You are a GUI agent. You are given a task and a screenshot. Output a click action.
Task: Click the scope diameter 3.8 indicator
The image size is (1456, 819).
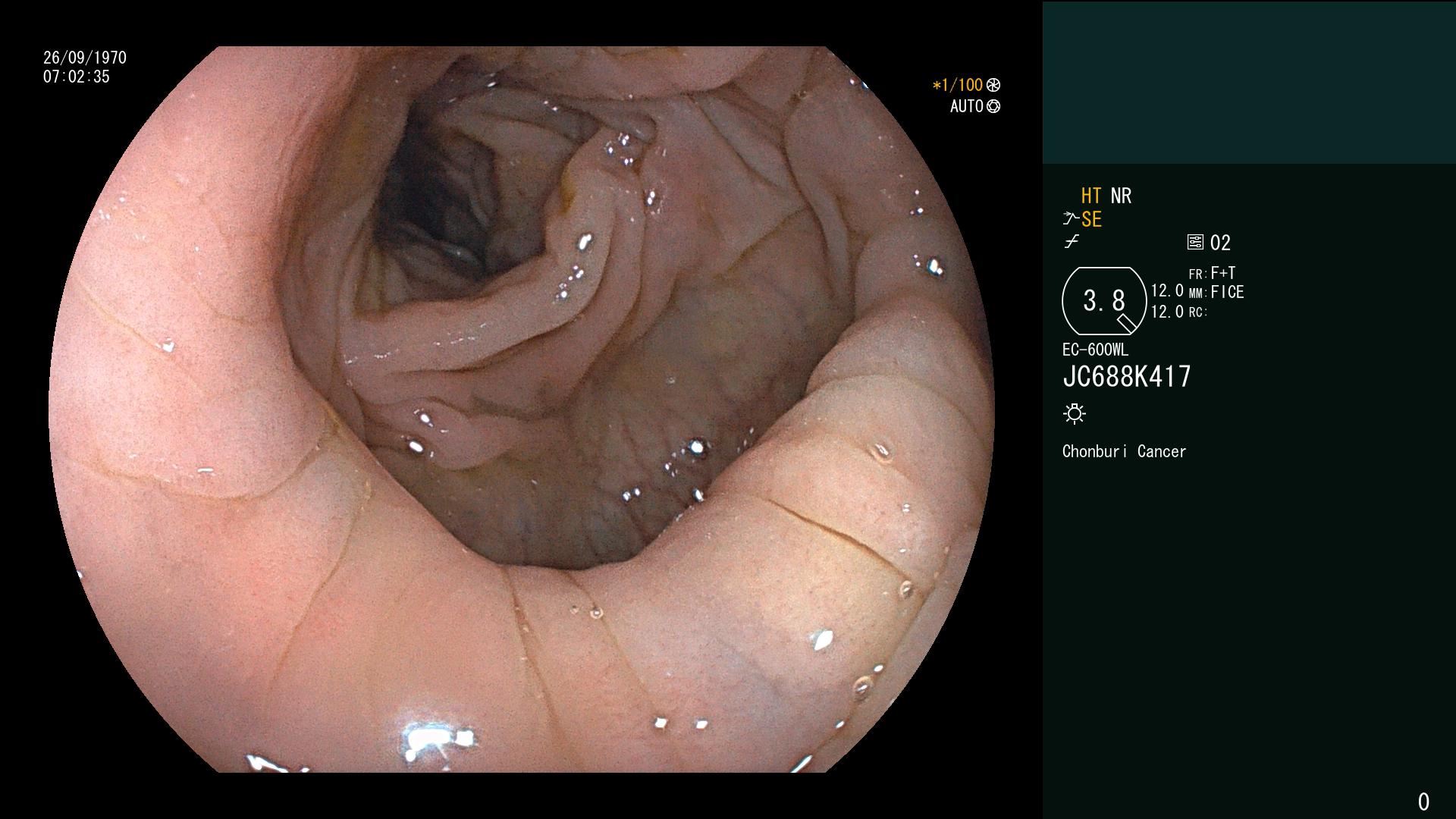tap(1104, 301)
